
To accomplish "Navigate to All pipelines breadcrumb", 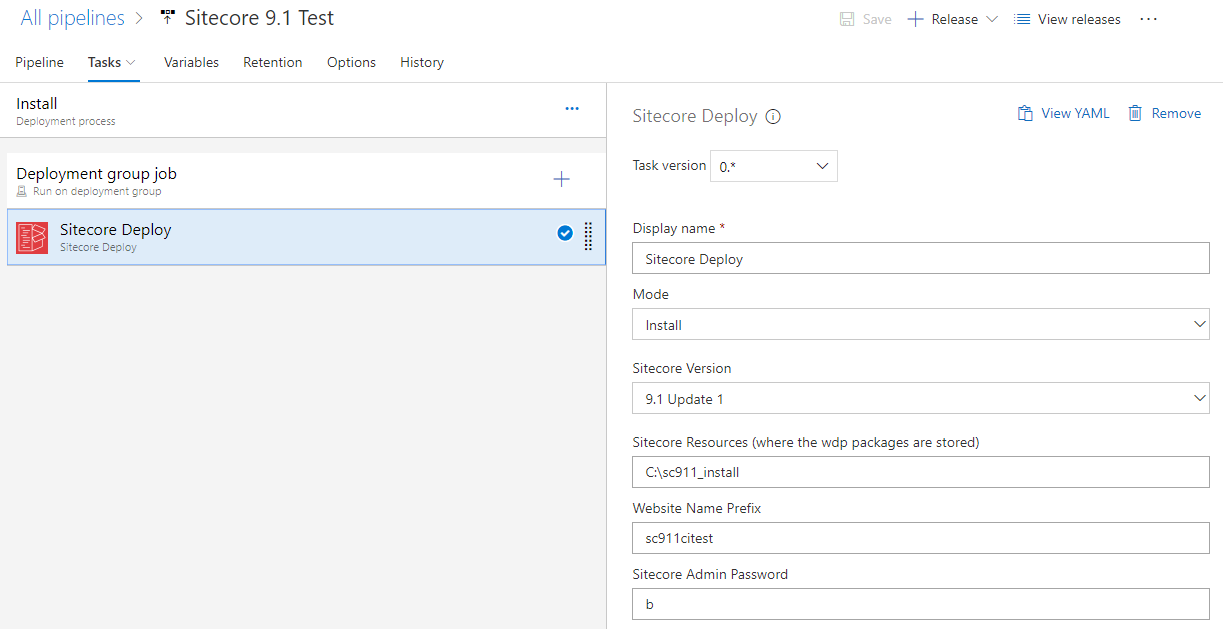I will [73, 18].
